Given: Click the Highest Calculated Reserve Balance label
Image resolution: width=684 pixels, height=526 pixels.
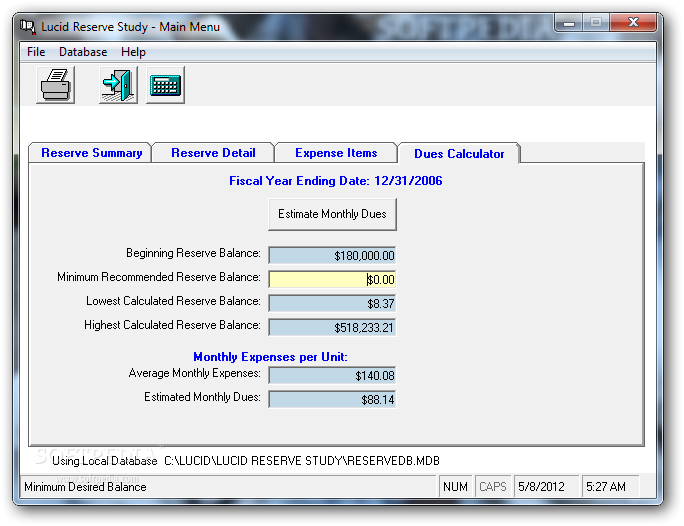Looking at the screenshot, I should click(x=172, y=325).
